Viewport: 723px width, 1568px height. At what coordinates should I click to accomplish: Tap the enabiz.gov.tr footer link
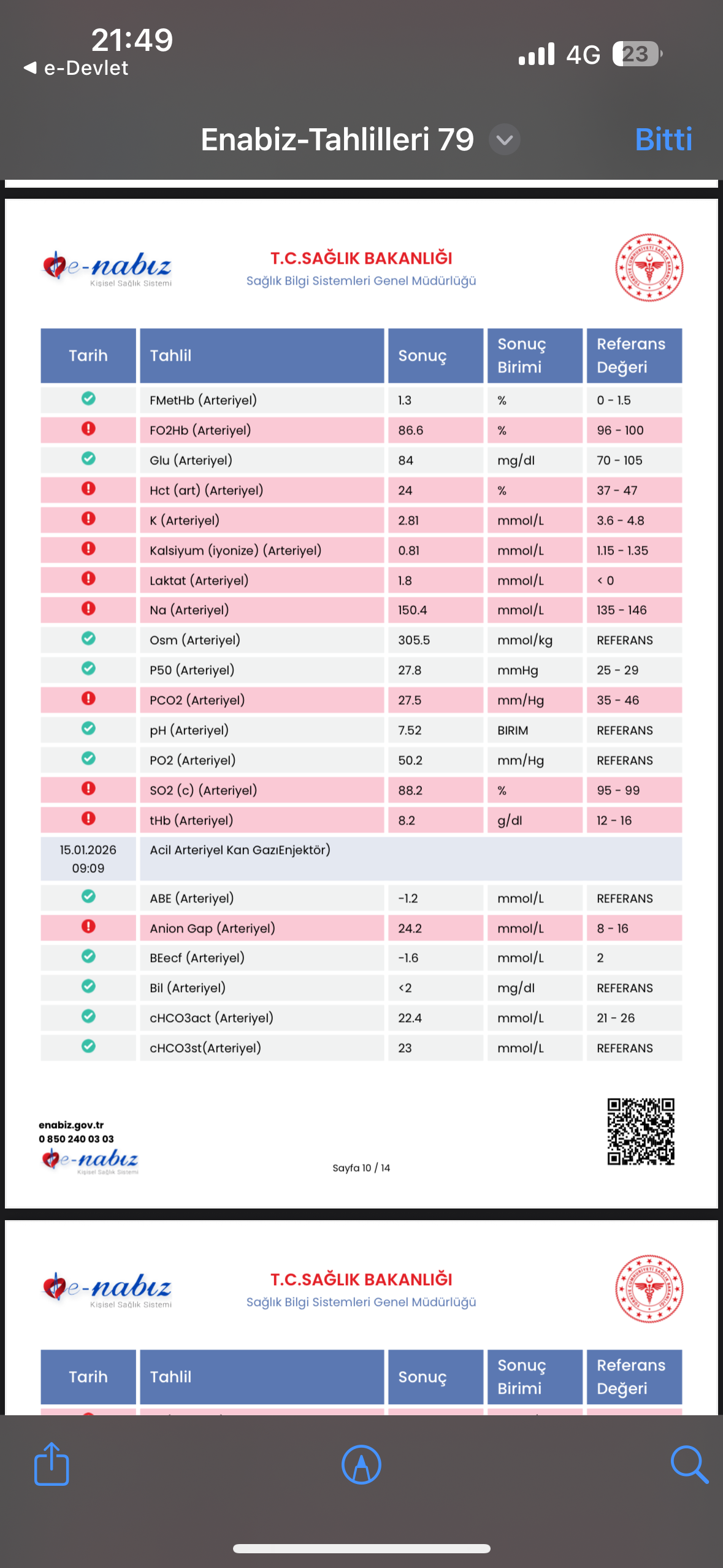click(x=71, y=1125)
